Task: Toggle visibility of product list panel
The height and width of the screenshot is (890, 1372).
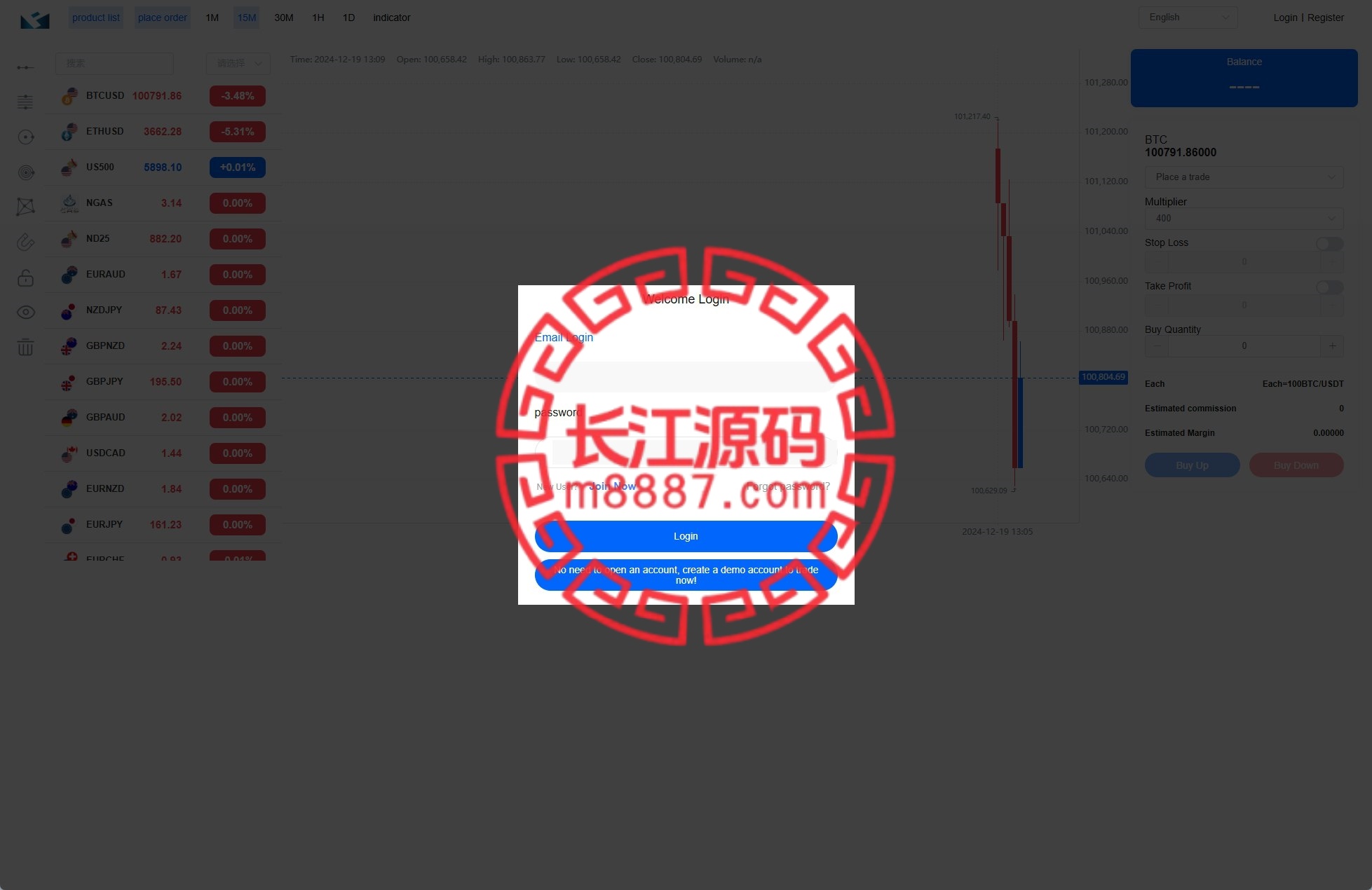Action: [x=96, y=17]
